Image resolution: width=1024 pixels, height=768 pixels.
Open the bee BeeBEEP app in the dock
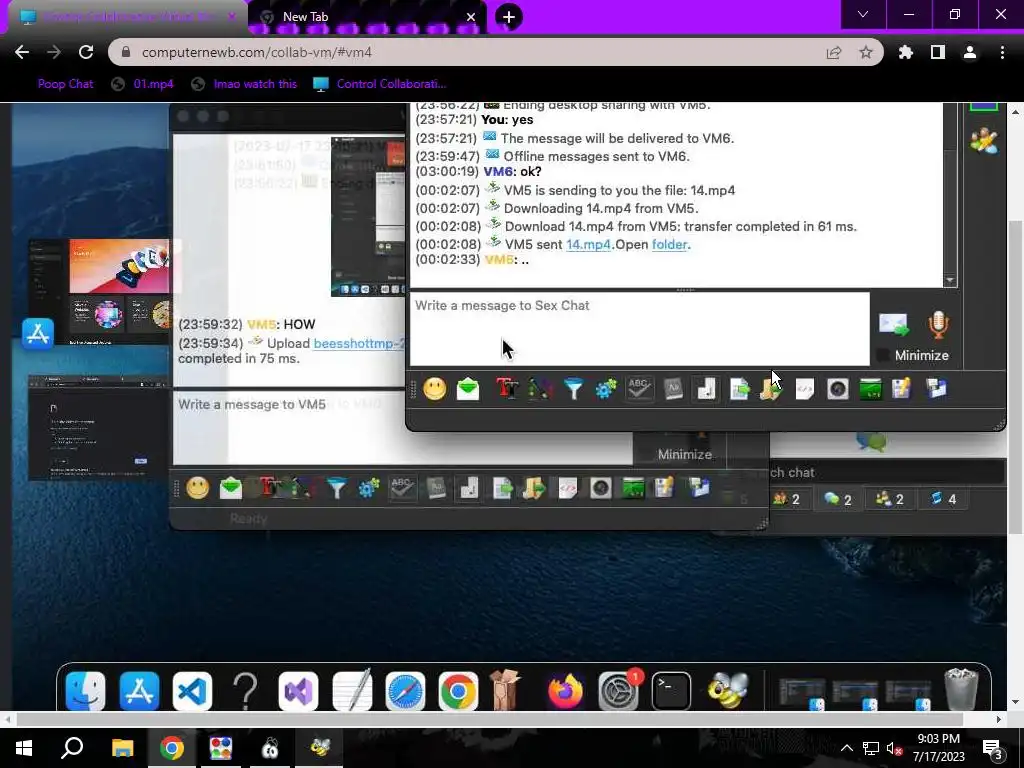pyautogui.click(x=727, y=690)
